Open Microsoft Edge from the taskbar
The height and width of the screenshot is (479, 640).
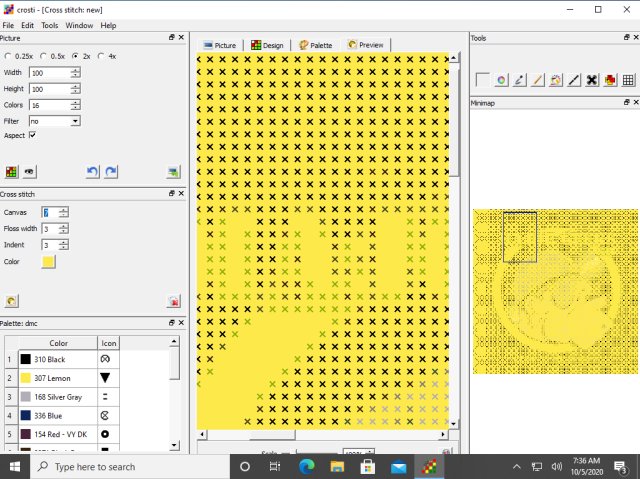coord(307,467)
